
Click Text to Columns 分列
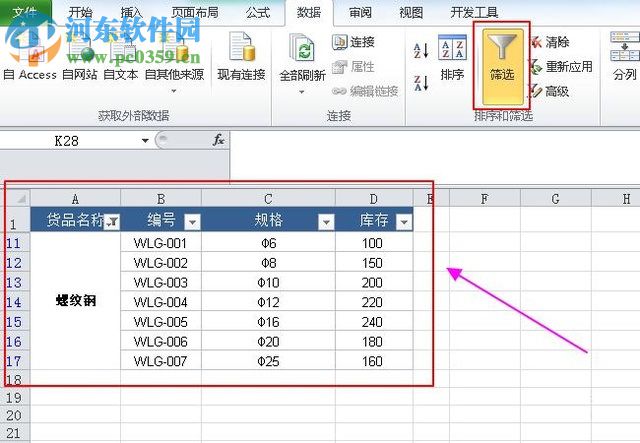pyautogui.click(x=624, y=56)
